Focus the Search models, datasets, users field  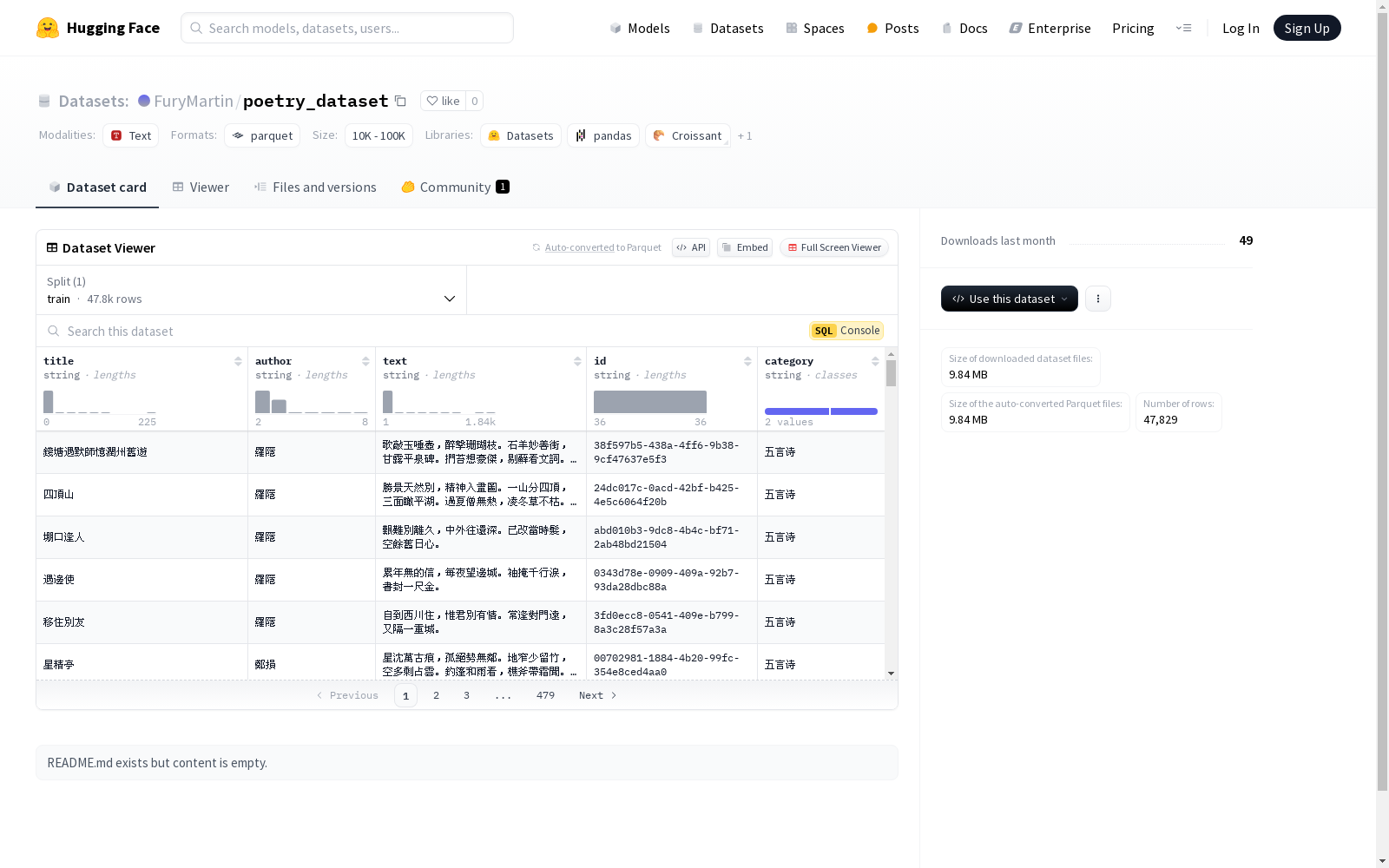[x=347, y=28]
